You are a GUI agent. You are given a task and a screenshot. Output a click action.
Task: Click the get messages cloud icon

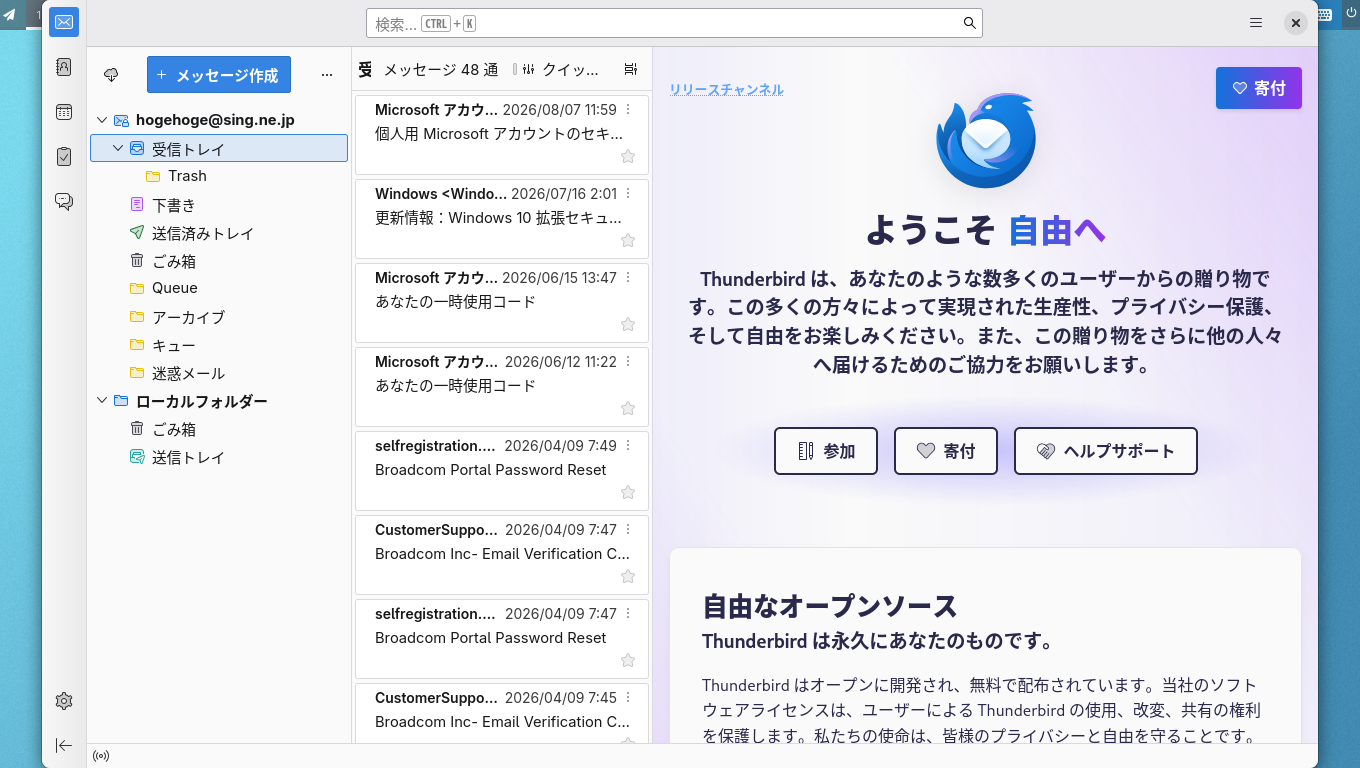[111, 75]
